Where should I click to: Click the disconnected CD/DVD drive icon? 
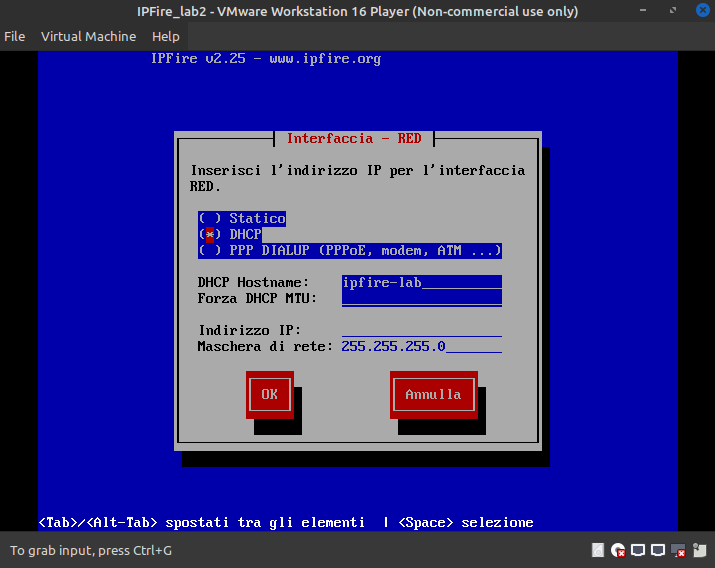(618, 550)
